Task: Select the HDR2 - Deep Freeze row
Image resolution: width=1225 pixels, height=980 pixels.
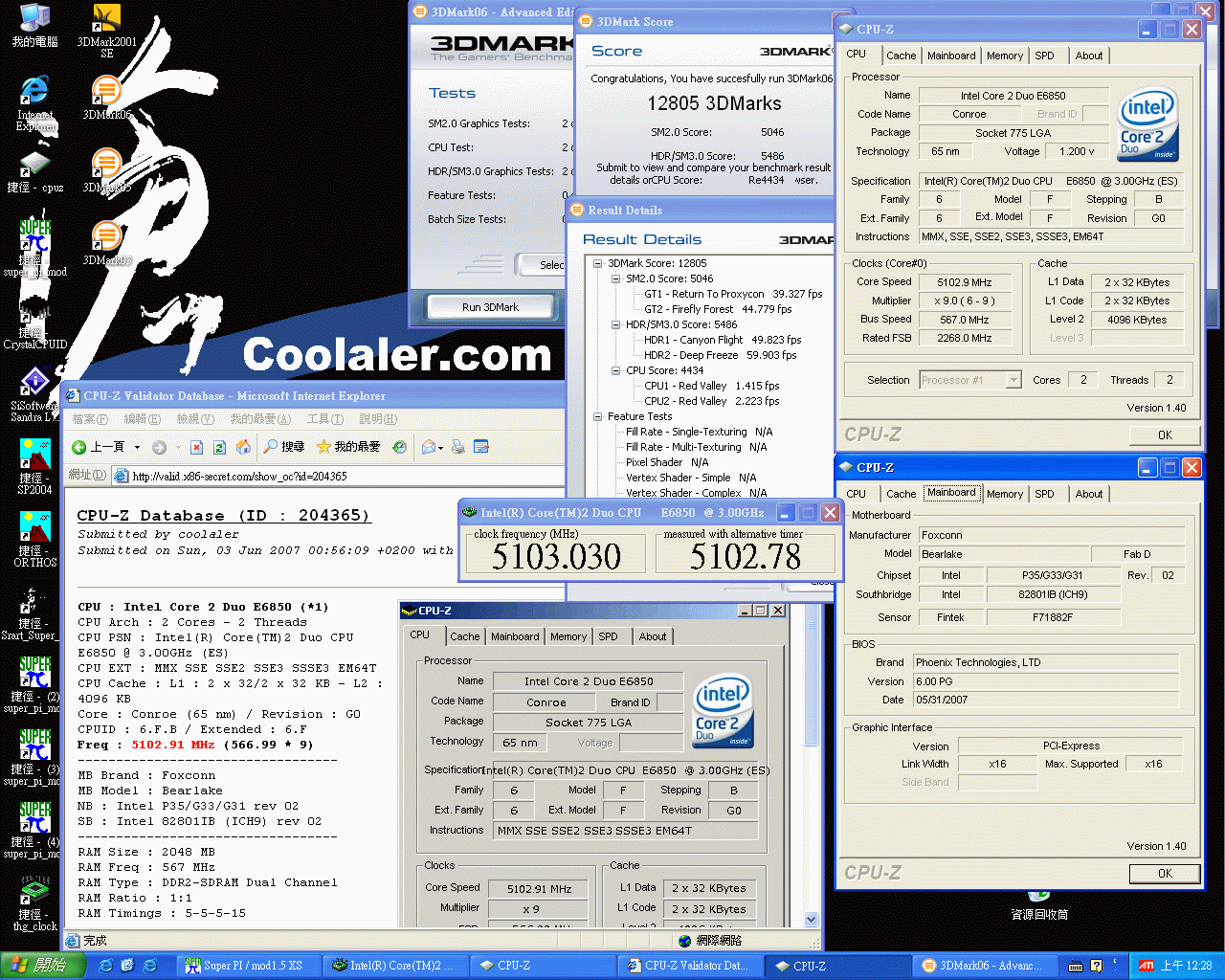Action: click(720, 355)
